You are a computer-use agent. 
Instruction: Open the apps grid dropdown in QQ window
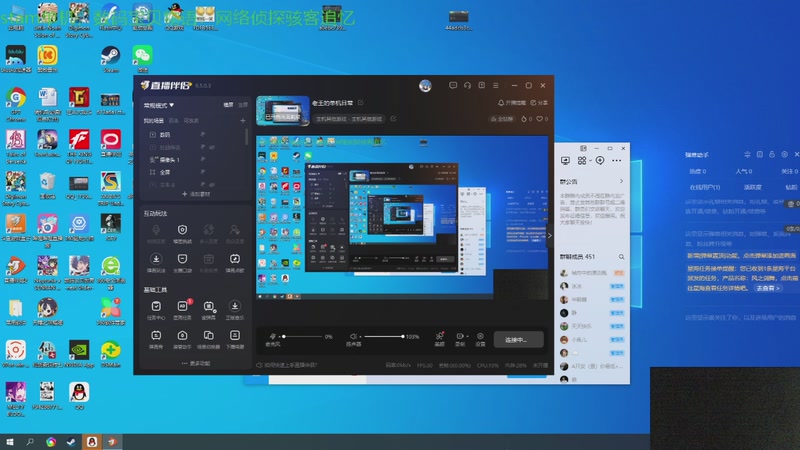click(x=584, y=161)
